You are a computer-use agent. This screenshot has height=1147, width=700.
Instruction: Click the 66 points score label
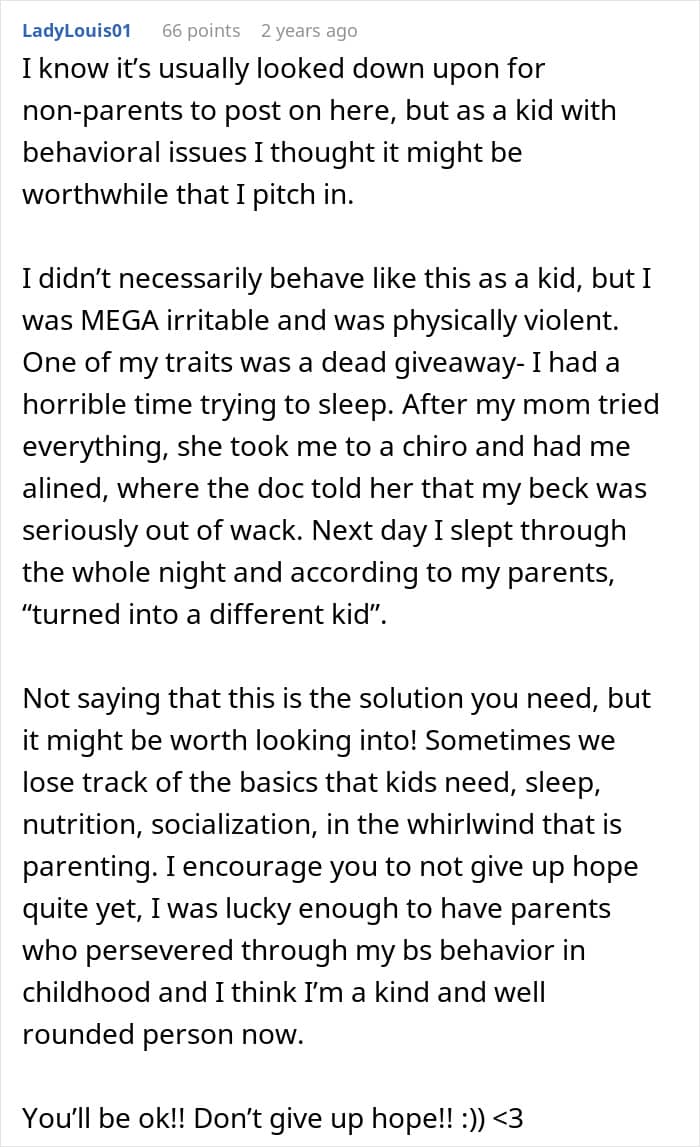(201, 31)
